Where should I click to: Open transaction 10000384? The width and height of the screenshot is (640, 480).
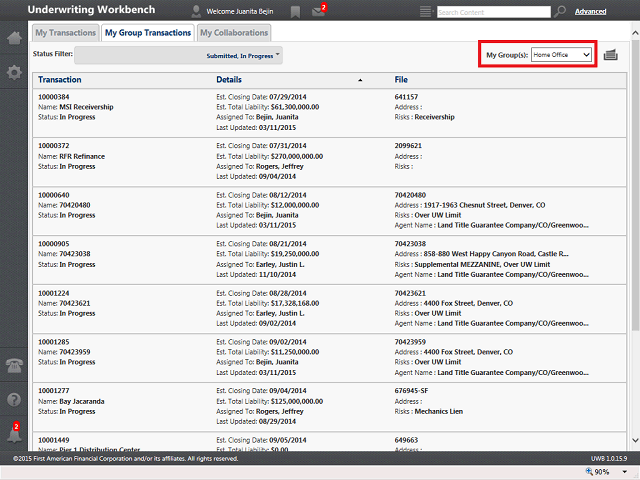(x=54, y=97)
